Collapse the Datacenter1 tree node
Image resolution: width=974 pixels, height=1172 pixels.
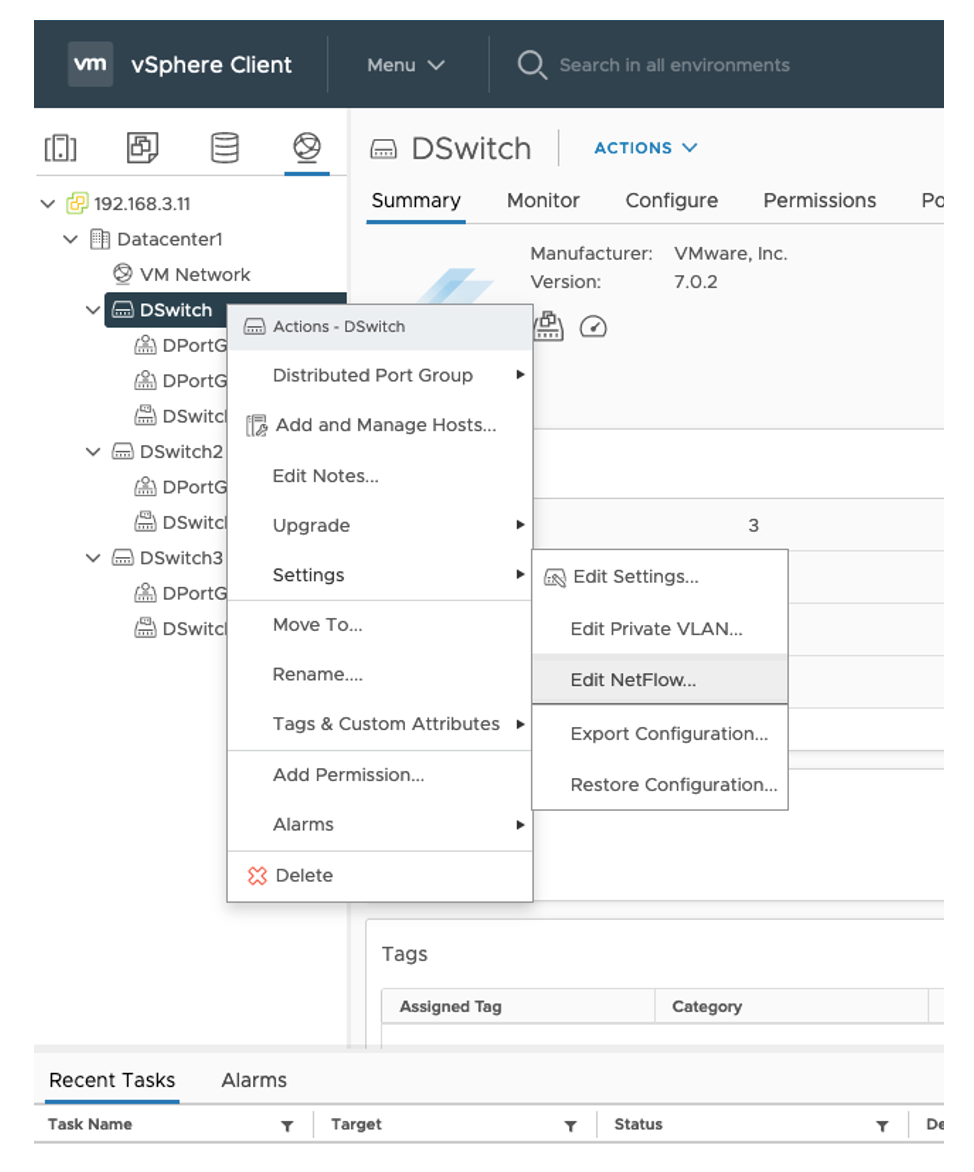(x=70, y=239)
